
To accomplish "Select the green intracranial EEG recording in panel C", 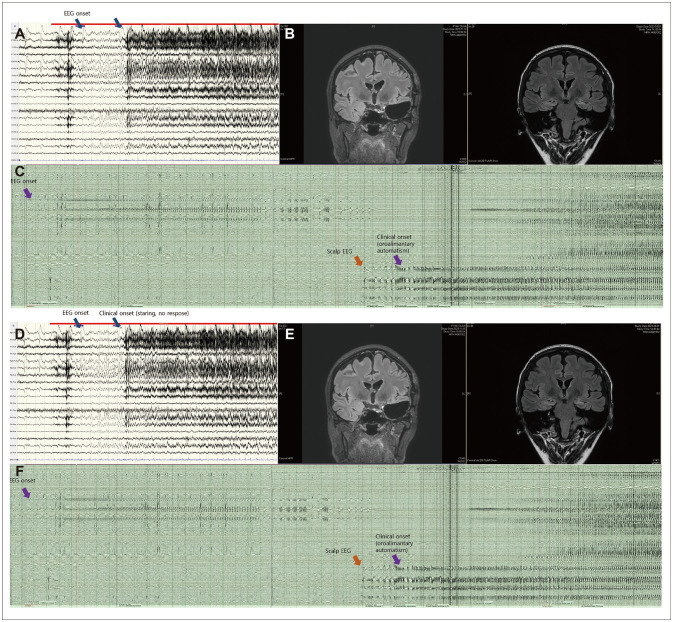I will [337, 236].
